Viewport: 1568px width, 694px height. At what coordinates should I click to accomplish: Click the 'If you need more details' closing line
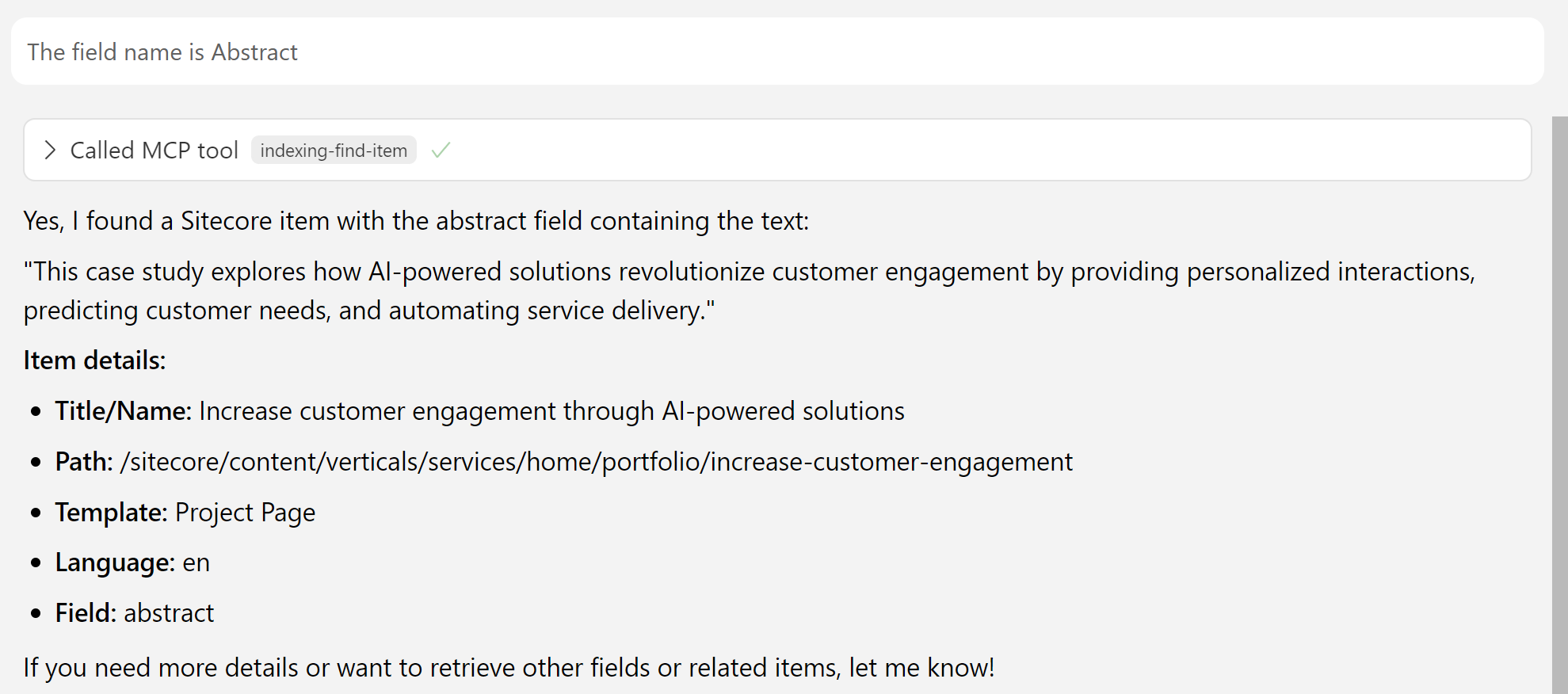pos(509,668)
